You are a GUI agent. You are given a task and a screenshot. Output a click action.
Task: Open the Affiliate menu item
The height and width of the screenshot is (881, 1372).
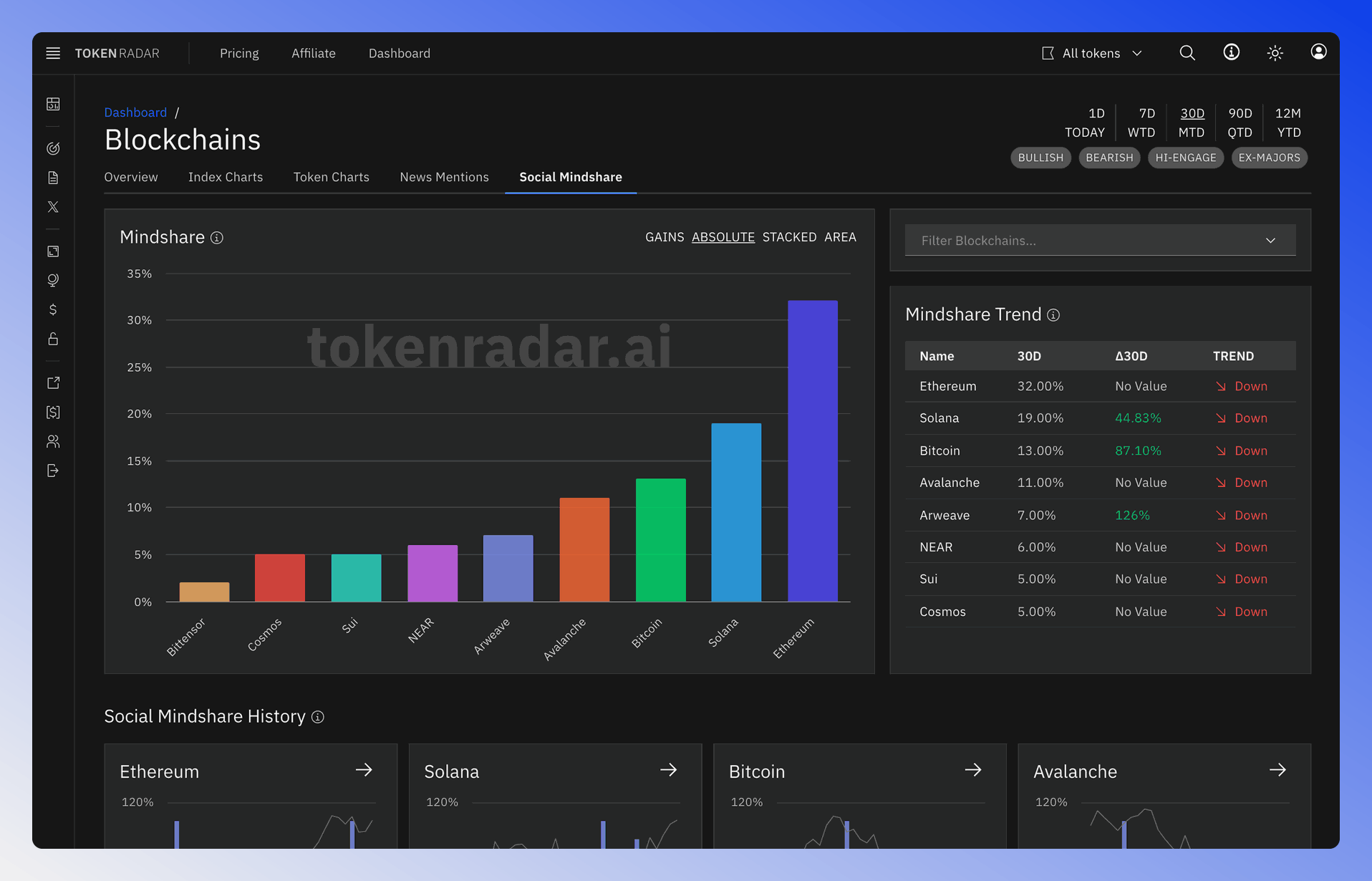314,53
